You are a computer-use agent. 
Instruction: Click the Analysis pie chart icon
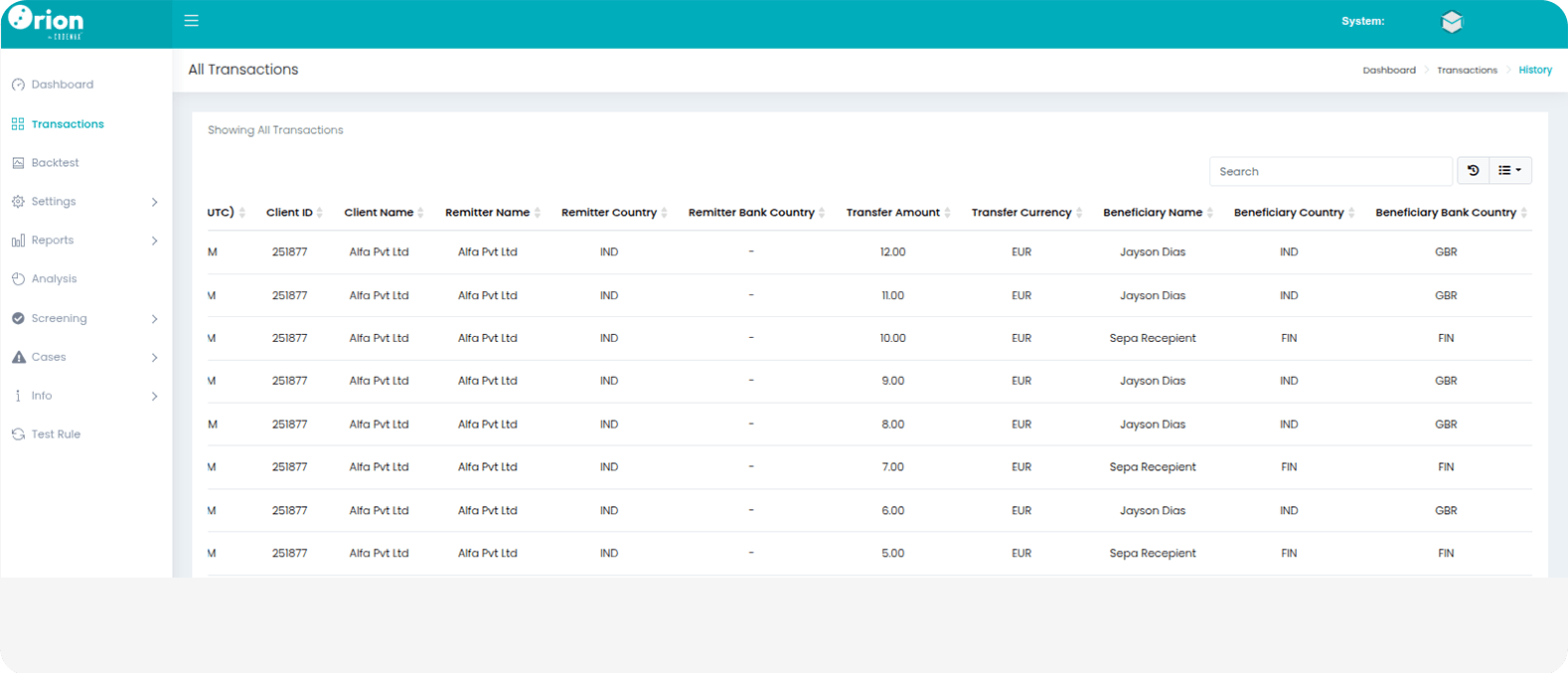[18, 279]
